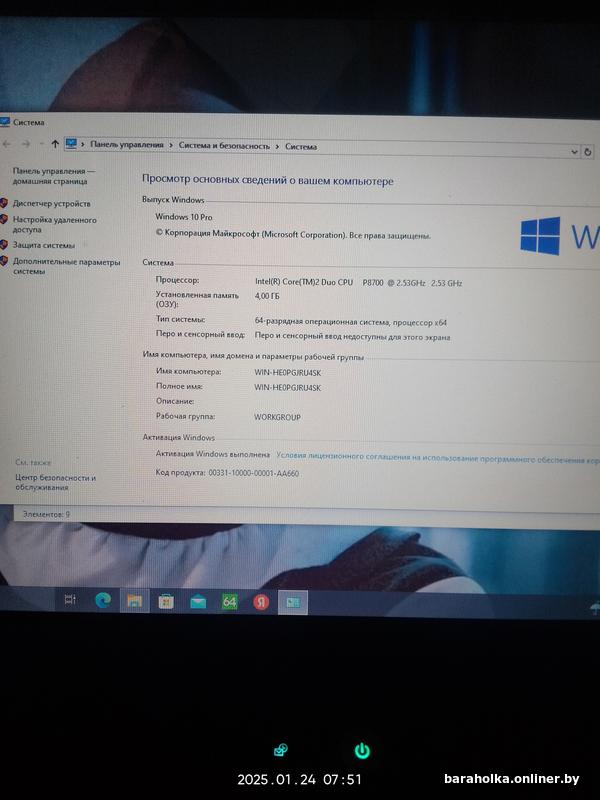Expand the chevron after Система и безопасность
600x800 pixels.
(x=277, y=146)
